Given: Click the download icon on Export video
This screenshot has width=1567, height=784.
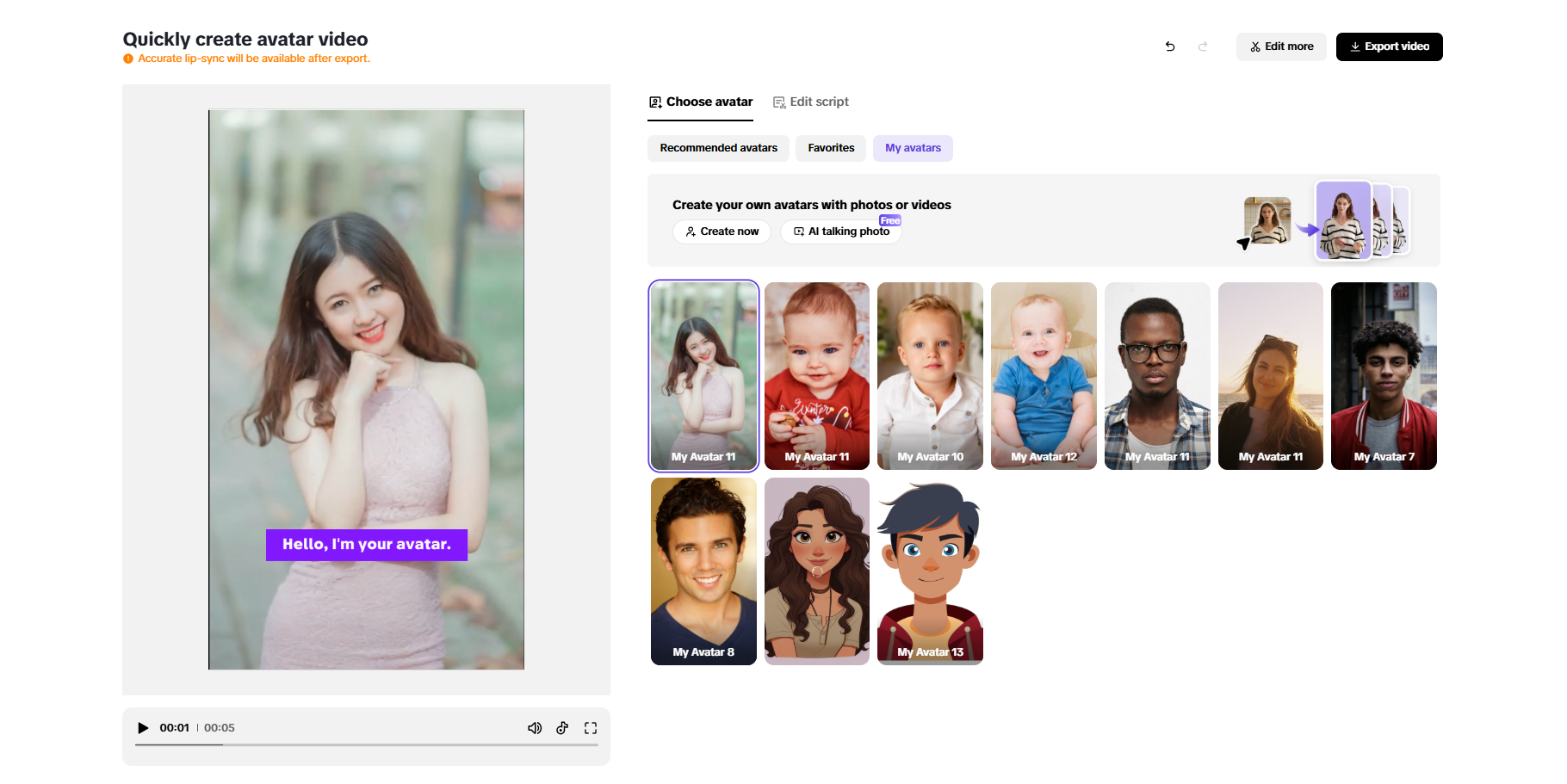Looking at the screenshot, I should point(1355,46).
